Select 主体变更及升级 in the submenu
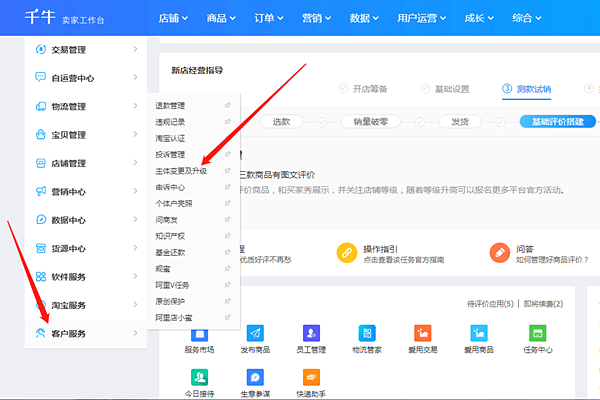This screenshot has width=600, height=400. pyautogui.click(x=181, y=171)
